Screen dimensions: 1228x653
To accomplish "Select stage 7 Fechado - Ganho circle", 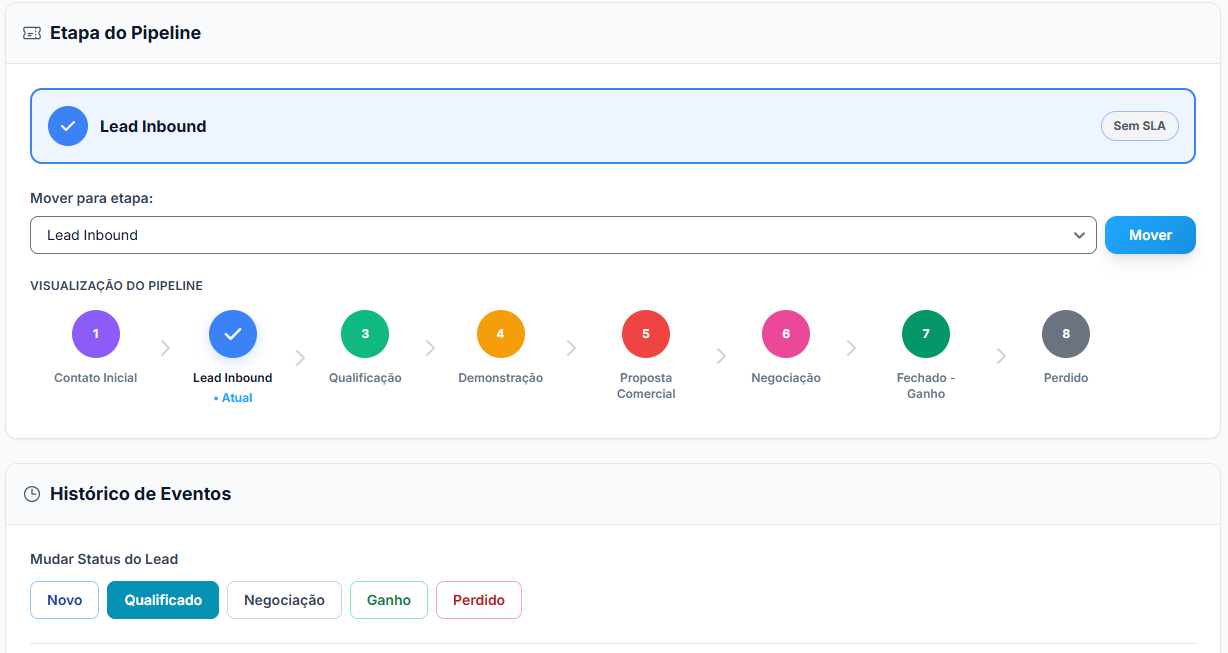I will pos(926,334).
